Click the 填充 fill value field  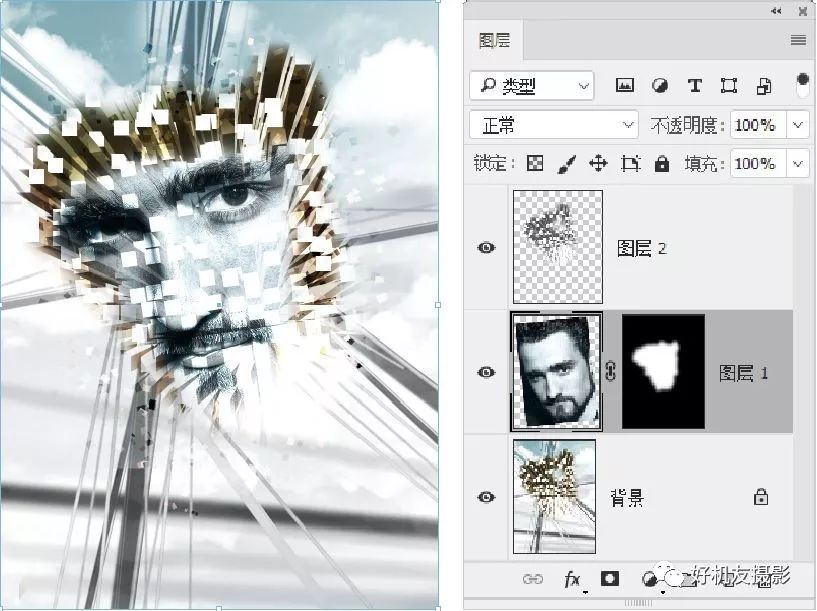coord(758,164)
